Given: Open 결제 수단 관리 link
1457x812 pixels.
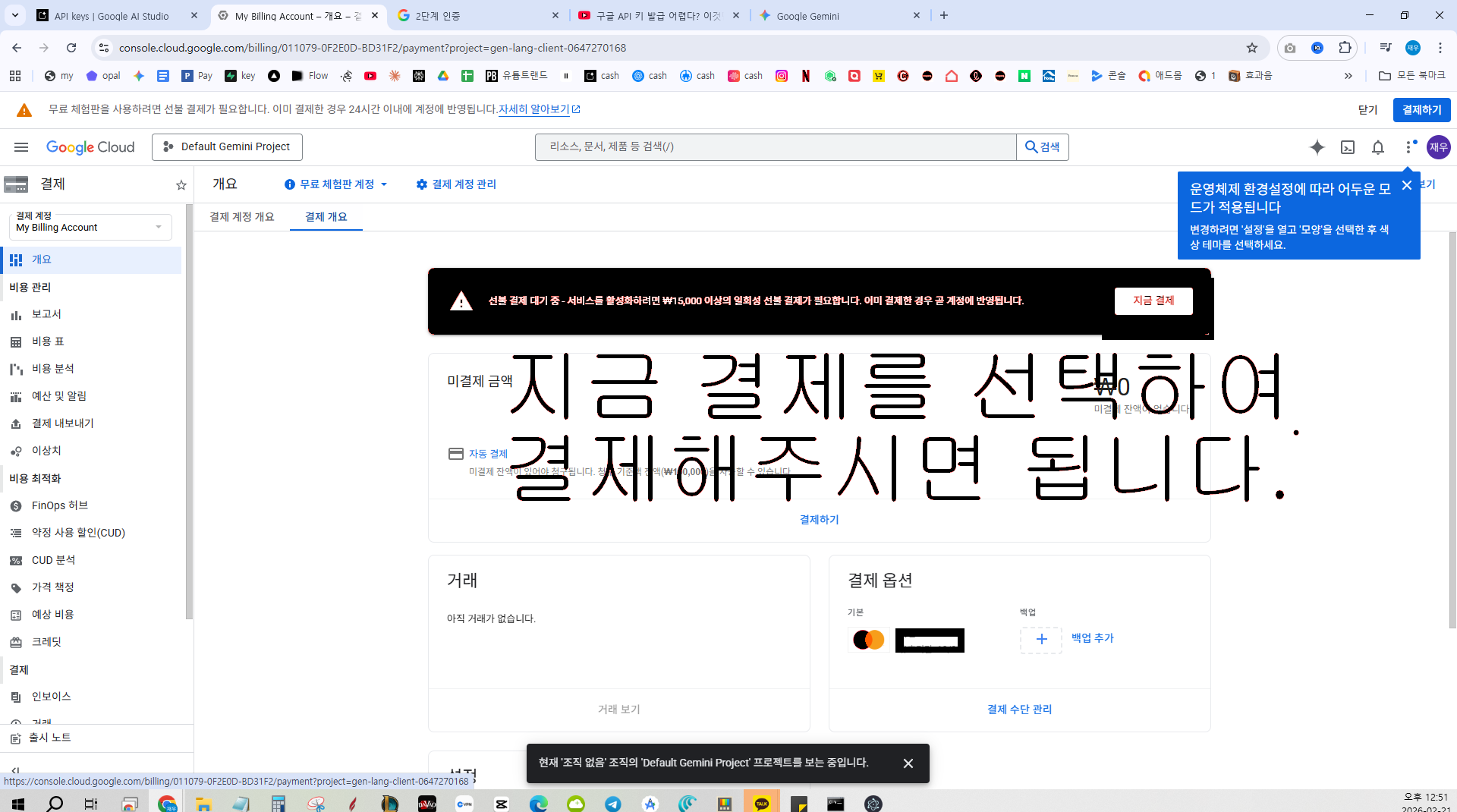Looking at the screenshot, I should click(1019, 710).
